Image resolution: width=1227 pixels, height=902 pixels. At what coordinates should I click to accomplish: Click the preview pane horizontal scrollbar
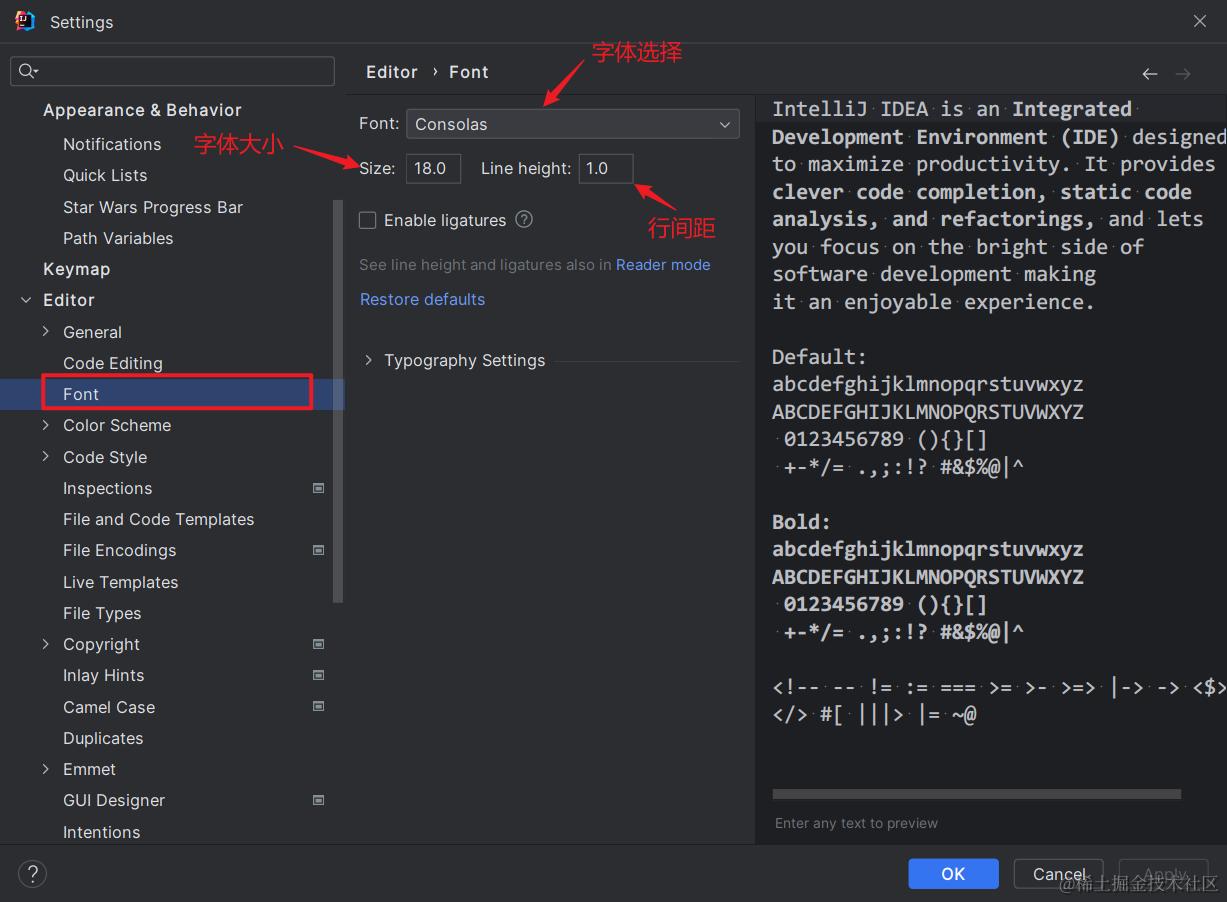coord(976,795)
